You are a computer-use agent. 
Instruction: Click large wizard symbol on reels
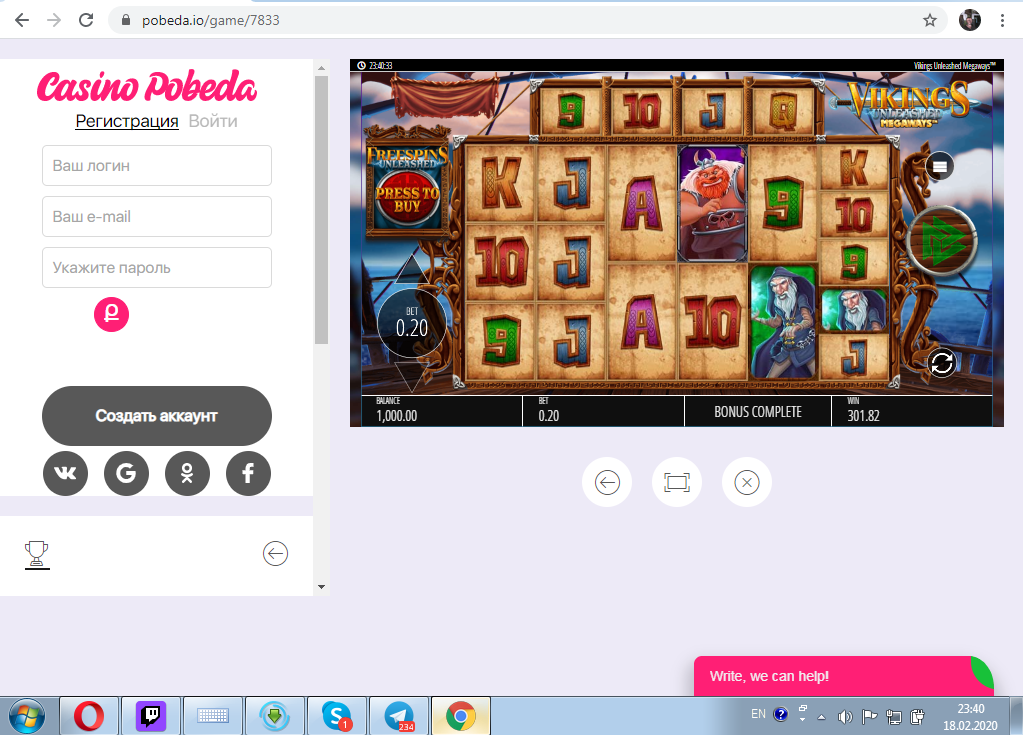point(782,322)
